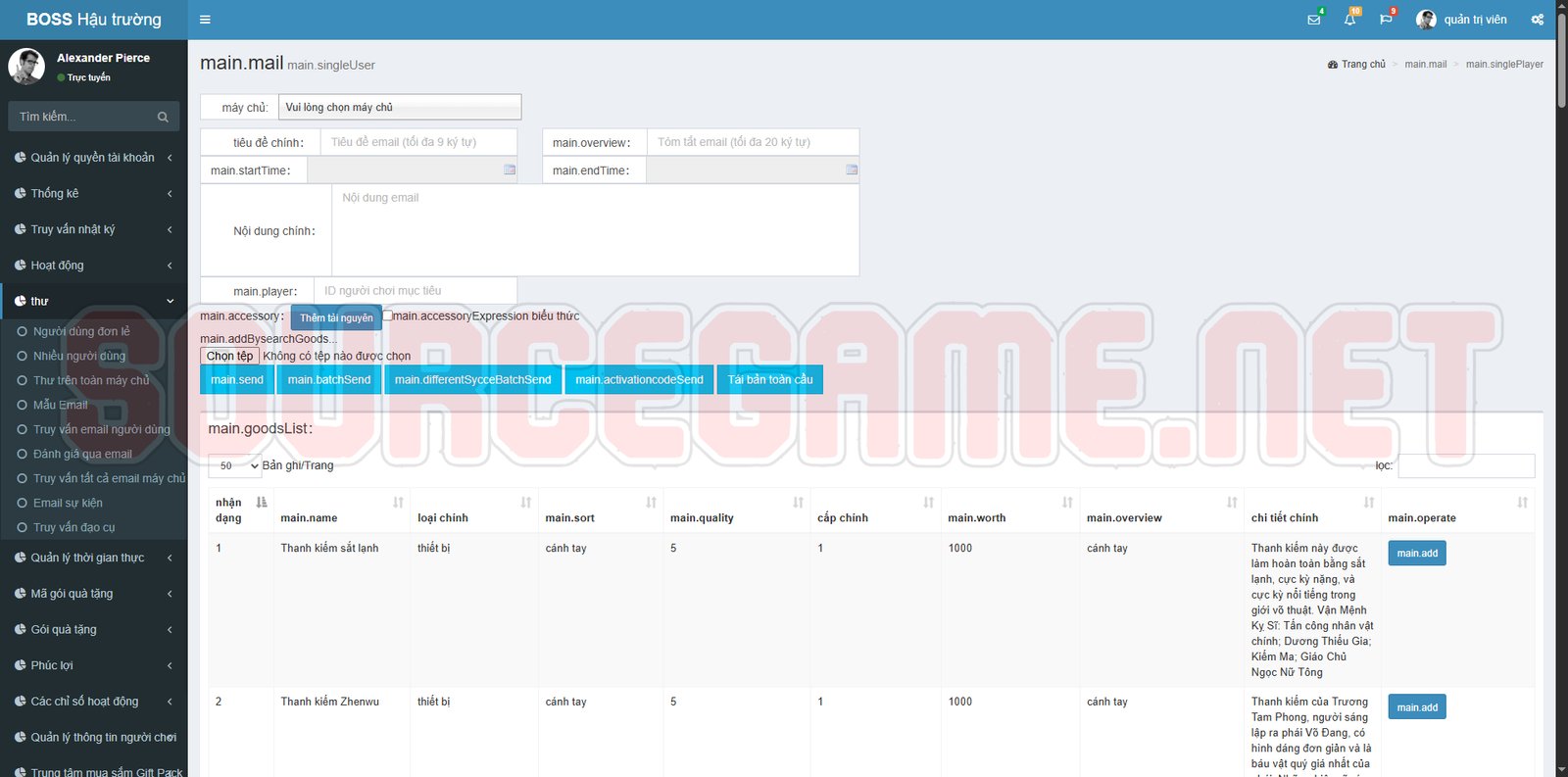Image resolution: width=1568 pixels, height=777 pixels.
Task: Change the records per page dropdown
Action: tap(236, 465)
